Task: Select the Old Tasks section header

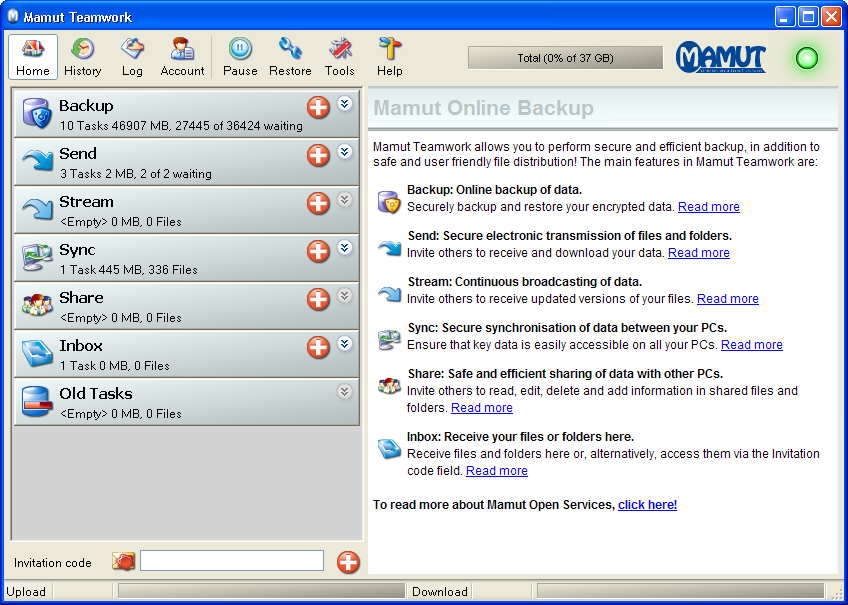Action: (x=187, y=402)
